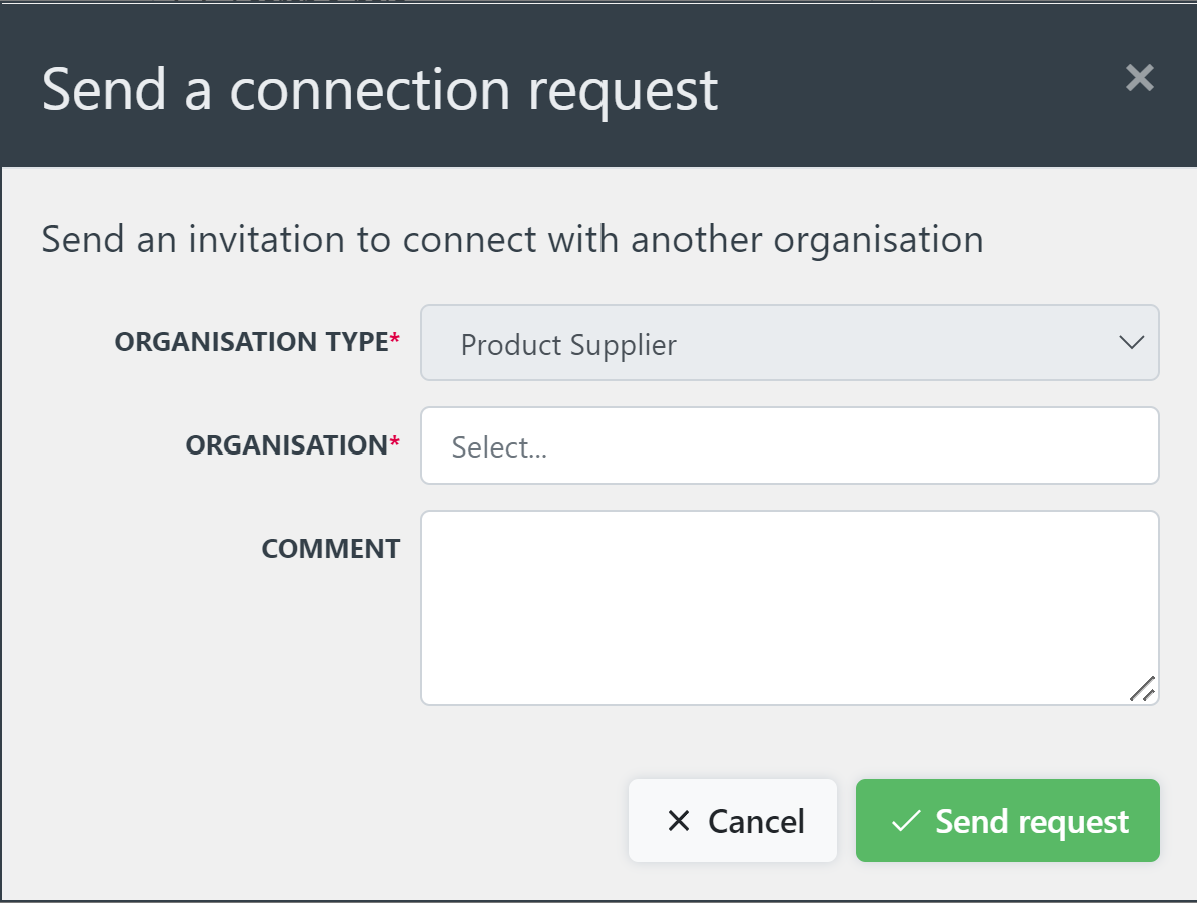Click the 'Send a connection request' title
Viewport: 1197px width, 903px height.
click(379, 89)
